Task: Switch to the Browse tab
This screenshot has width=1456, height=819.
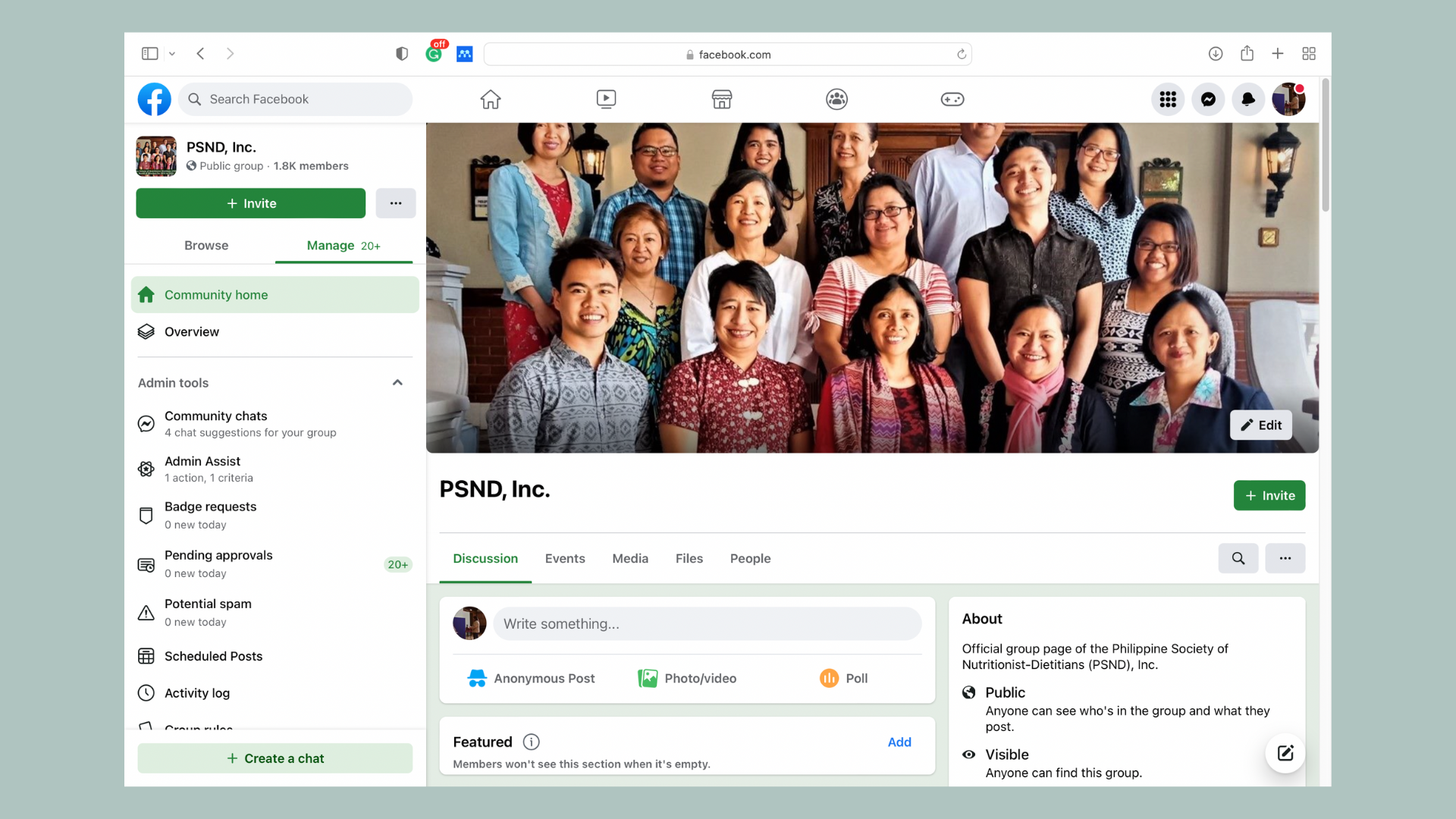Action: [206, 246]
